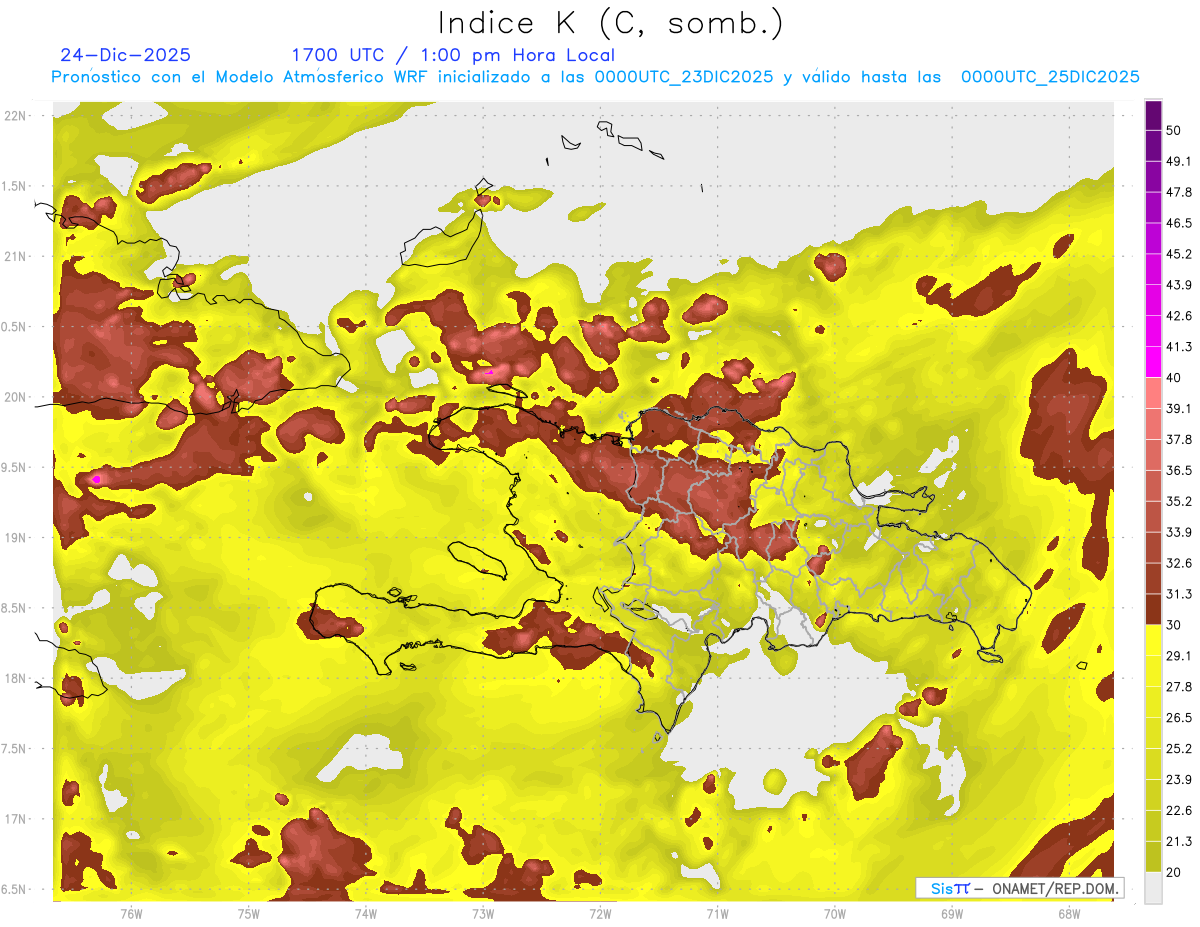The image size is (1200, 927).
Task: Click the 75W longitude label
Action: [x=248, y=913]
